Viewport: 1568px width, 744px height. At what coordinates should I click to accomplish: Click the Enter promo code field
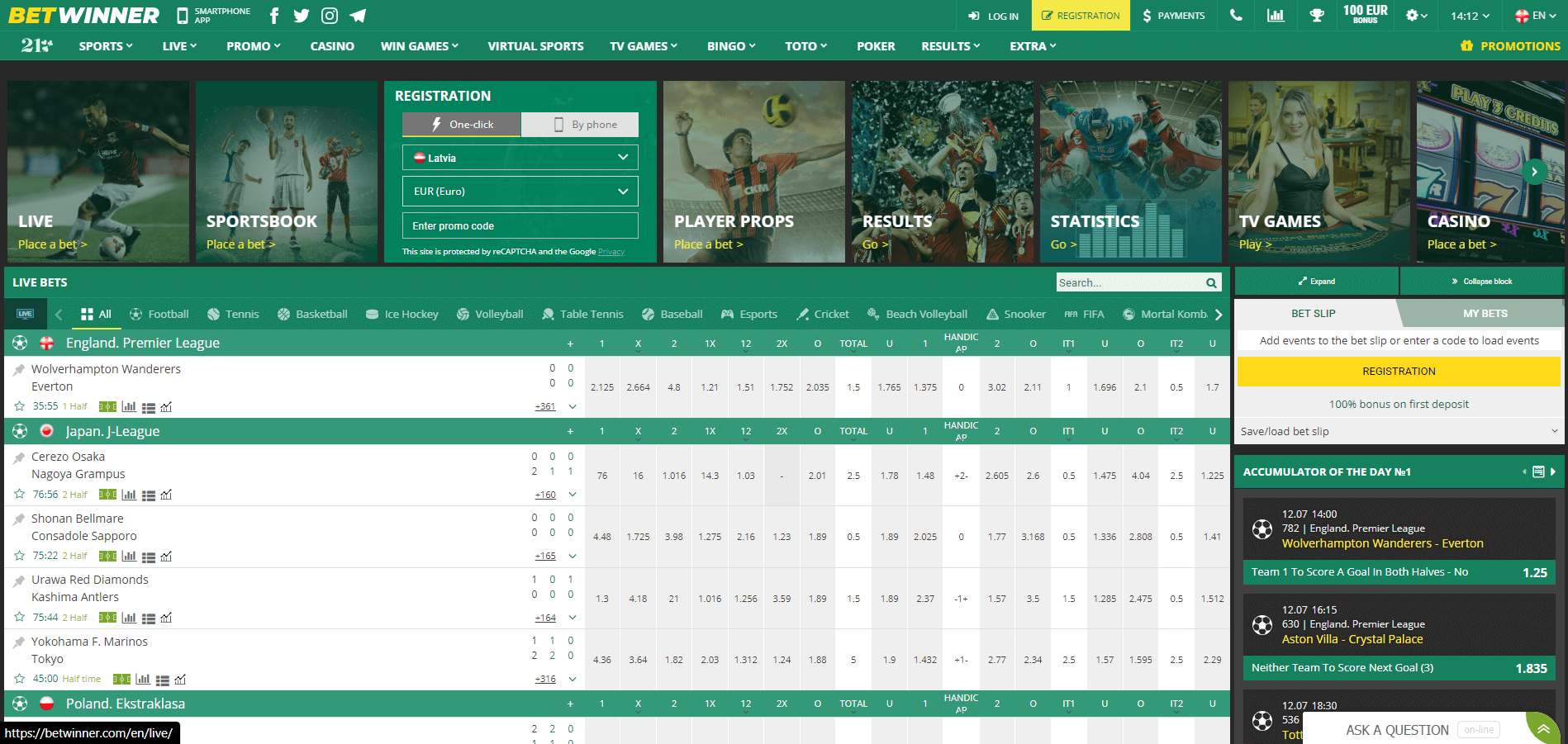(520, 225)
